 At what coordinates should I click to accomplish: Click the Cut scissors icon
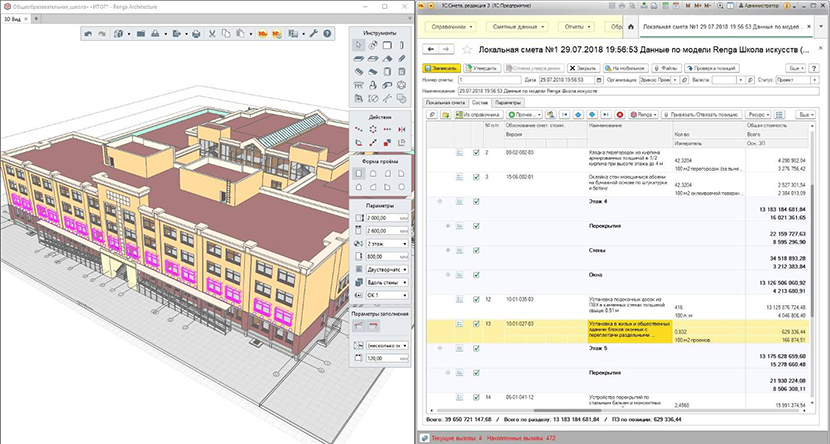[x=212, y=36]
